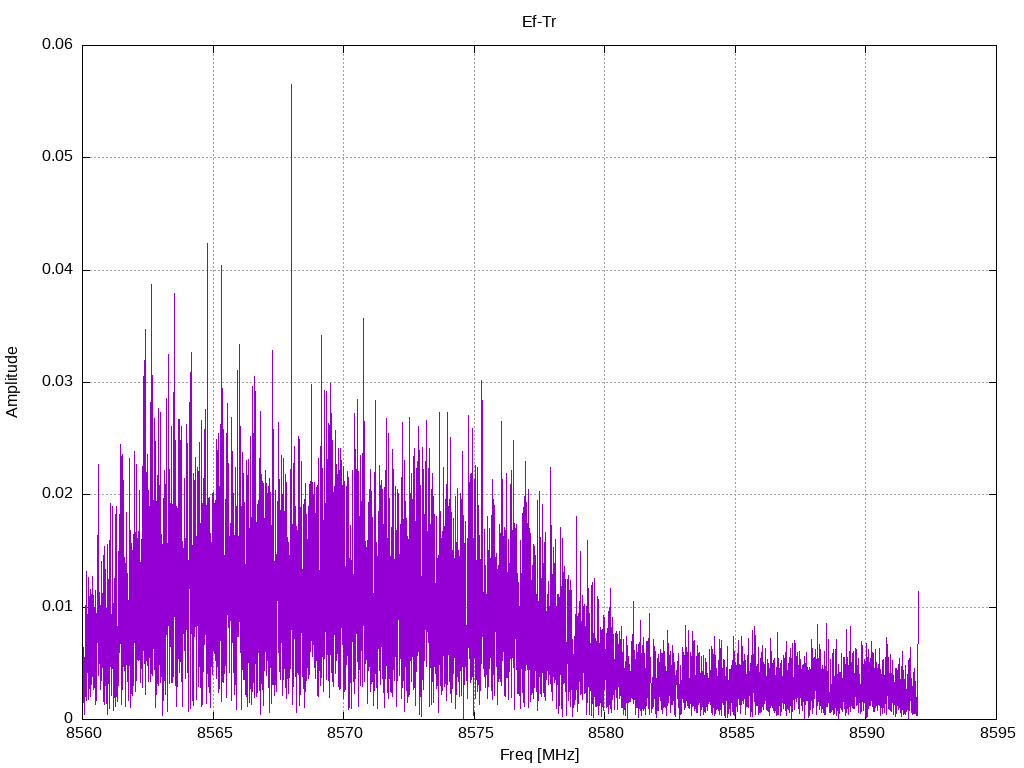Click the y-axis label Amplitude

tap(12, 382)
